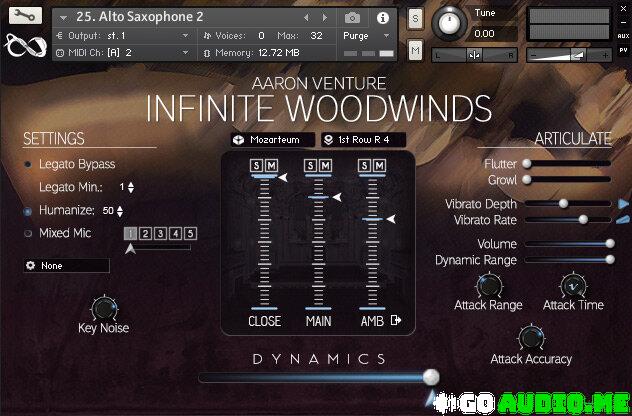This screenshot has width=632, height=416.
Task: Solo the CLOSE microphone channel
Action: [257, 165]
